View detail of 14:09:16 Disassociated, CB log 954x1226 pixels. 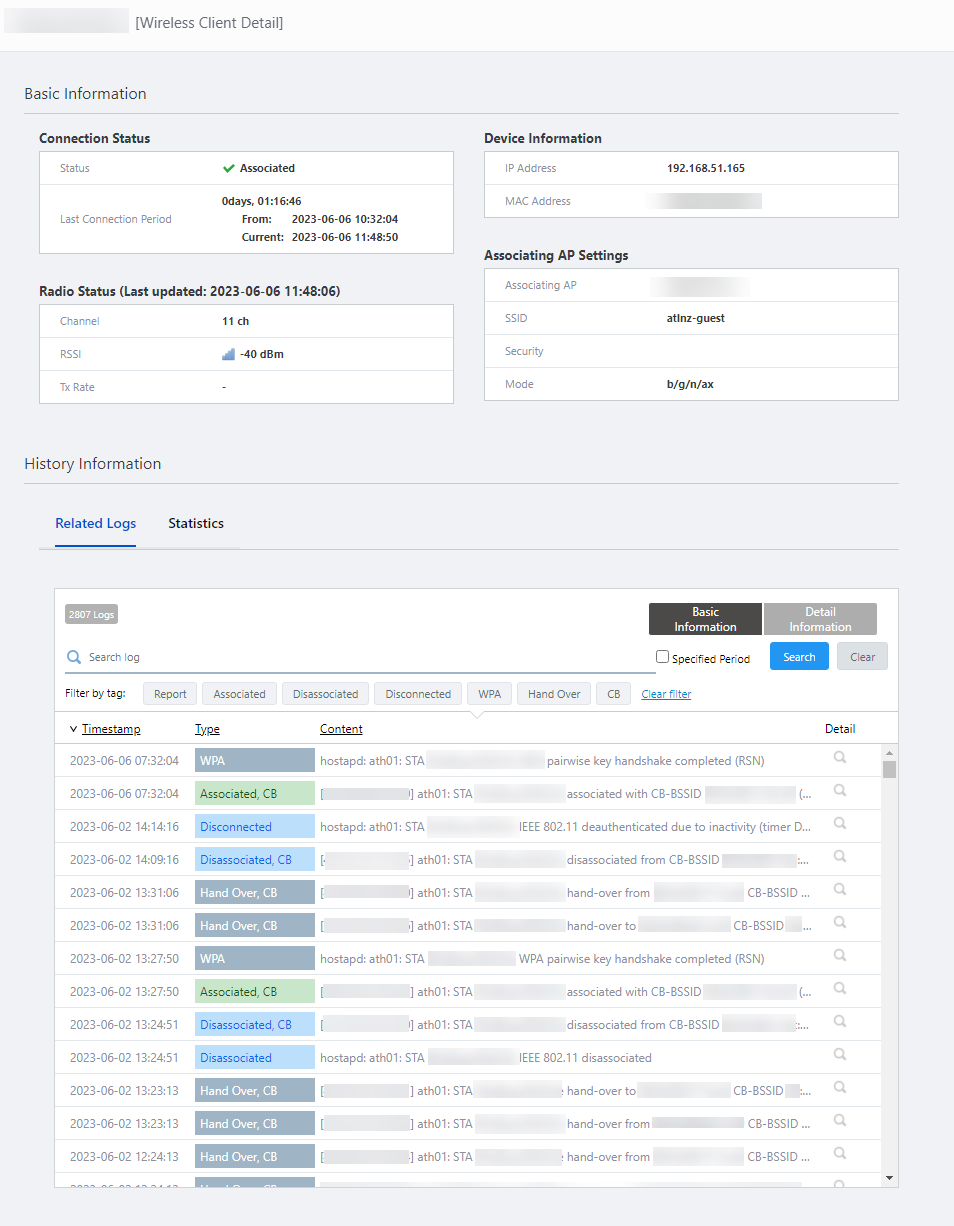coord(839,857)
